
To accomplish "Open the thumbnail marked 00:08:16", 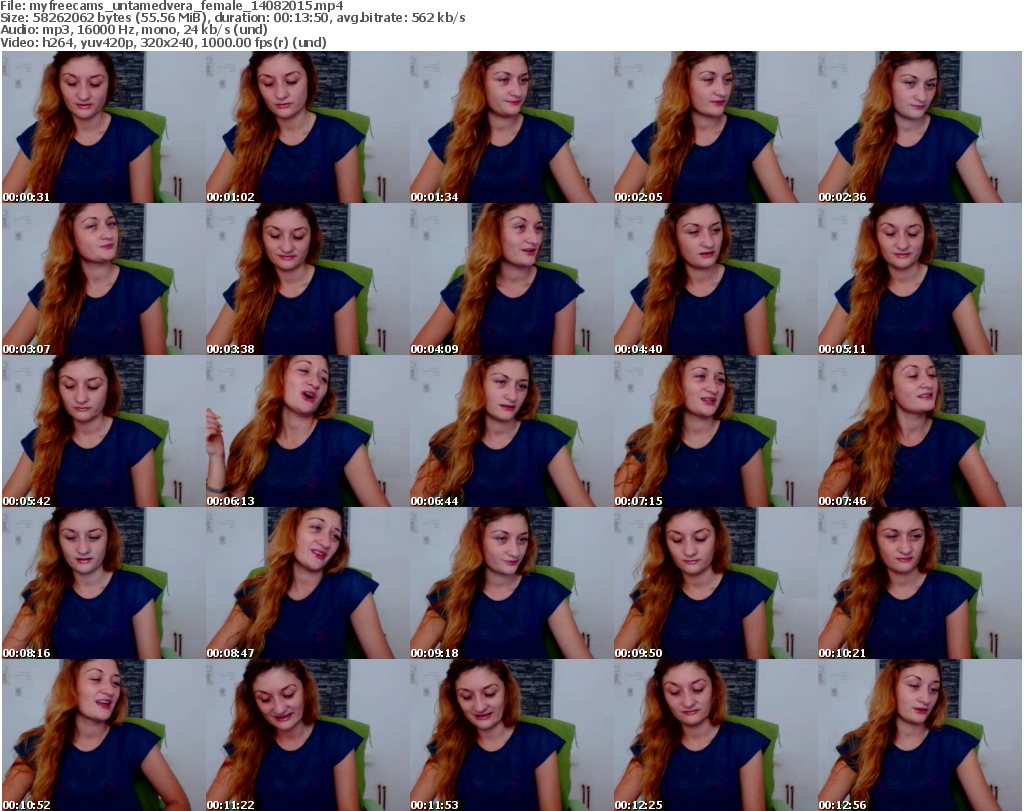I will pyautogui.click(x=103, y=583).
